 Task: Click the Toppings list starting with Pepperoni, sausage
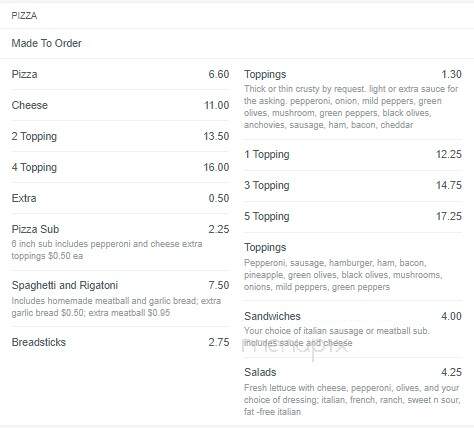pos(343,275)
